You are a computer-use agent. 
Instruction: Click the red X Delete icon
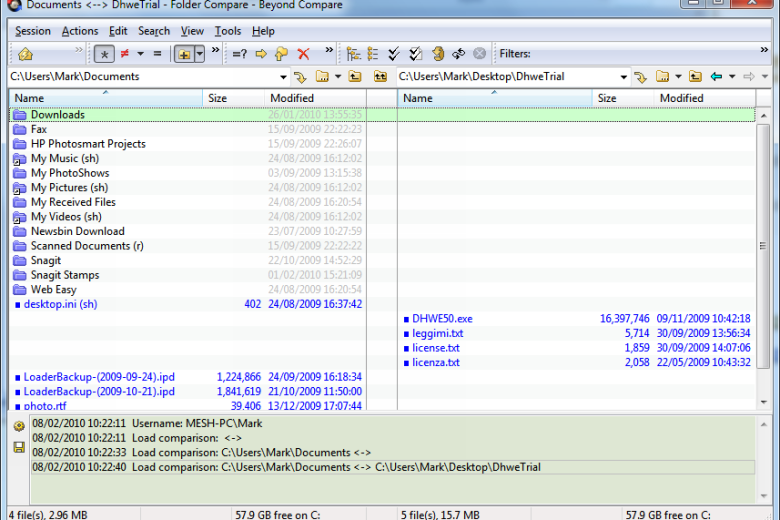point(303,54)
